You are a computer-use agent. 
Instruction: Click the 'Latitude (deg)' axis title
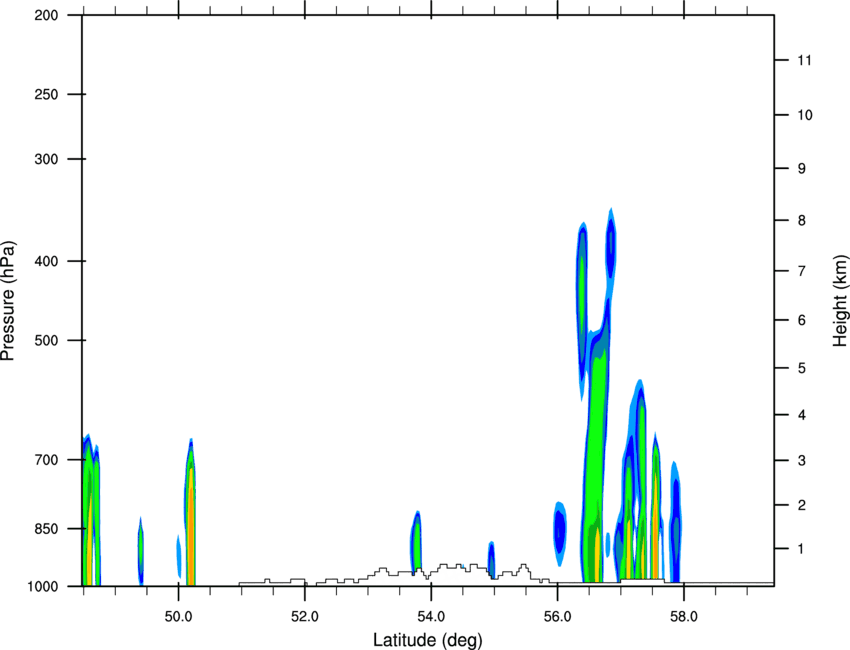(x=427, y=640)
